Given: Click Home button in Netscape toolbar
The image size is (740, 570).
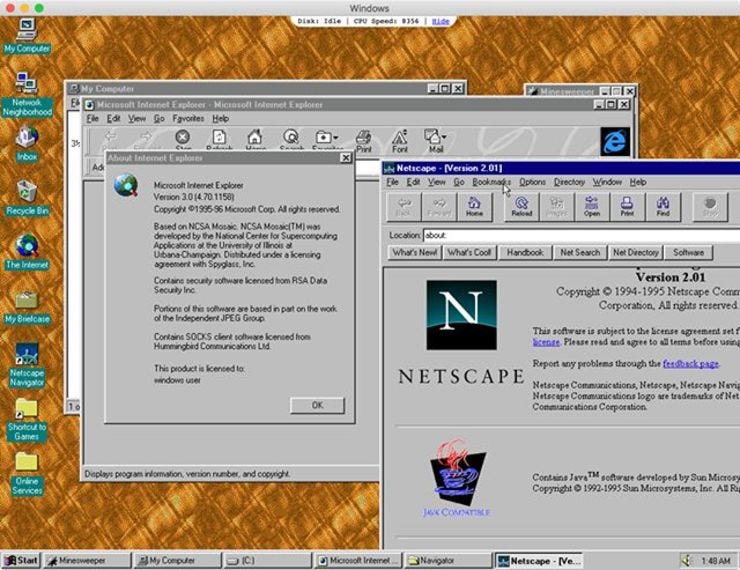Looking at the screenshot, I should 474,207.
